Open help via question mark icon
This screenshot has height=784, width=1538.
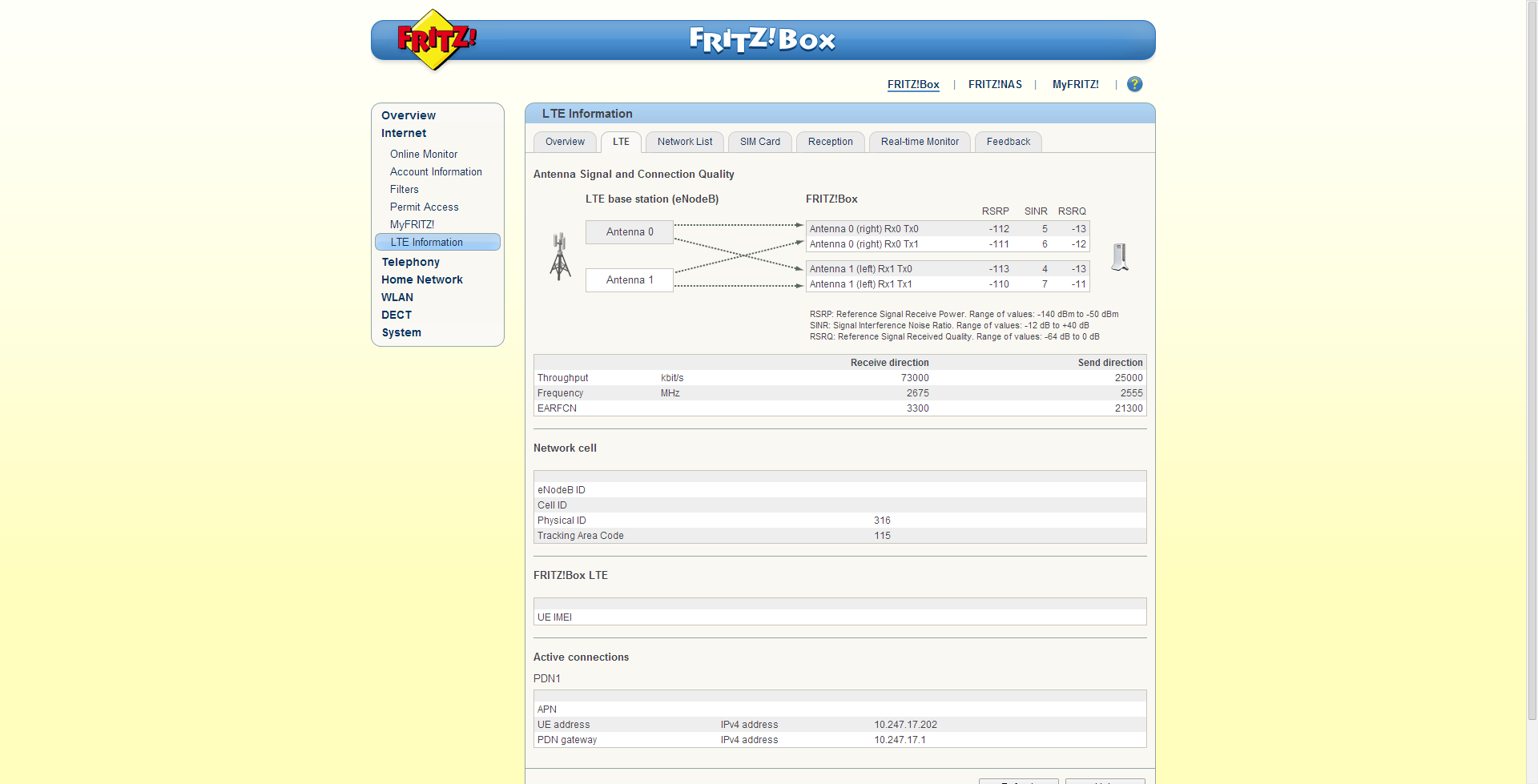coord(1134,84)
